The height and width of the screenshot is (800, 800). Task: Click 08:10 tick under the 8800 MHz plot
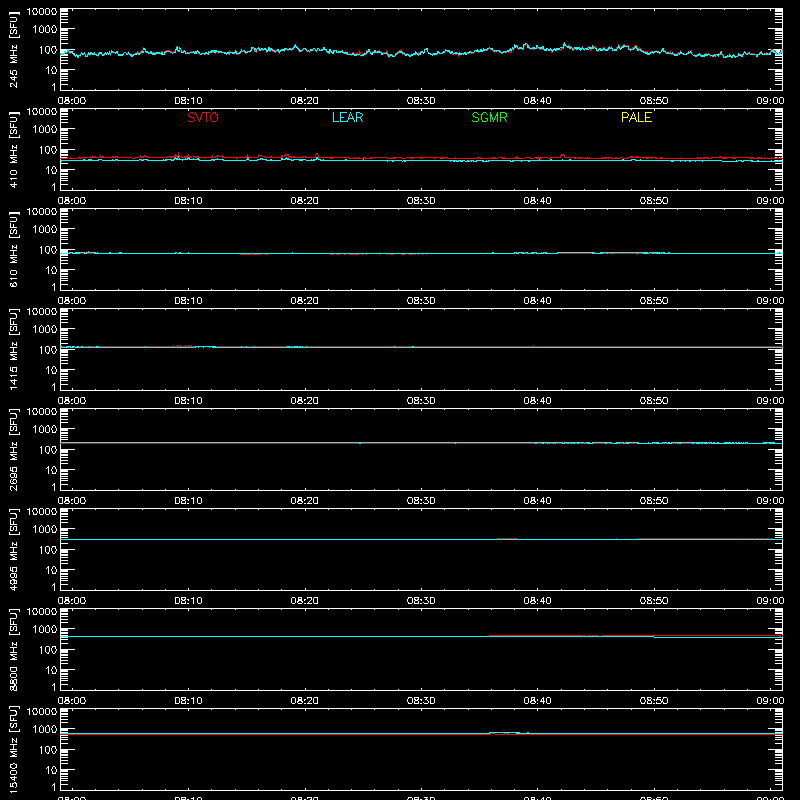(188, 701)
